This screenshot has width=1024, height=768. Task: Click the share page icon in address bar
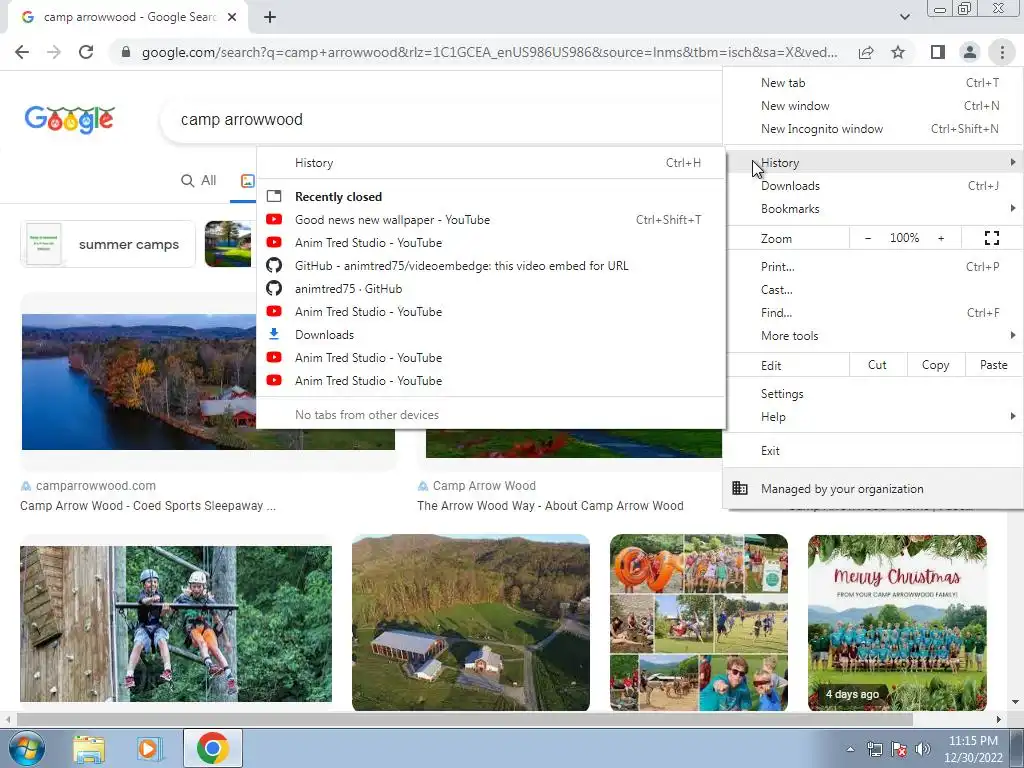(866, 52)
